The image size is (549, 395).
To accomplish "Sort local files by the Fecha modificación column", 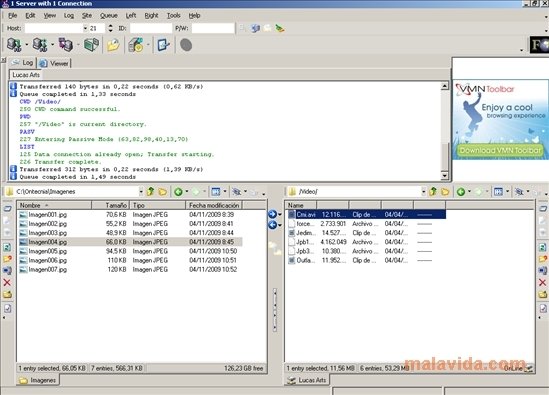I will click(214, 205).
